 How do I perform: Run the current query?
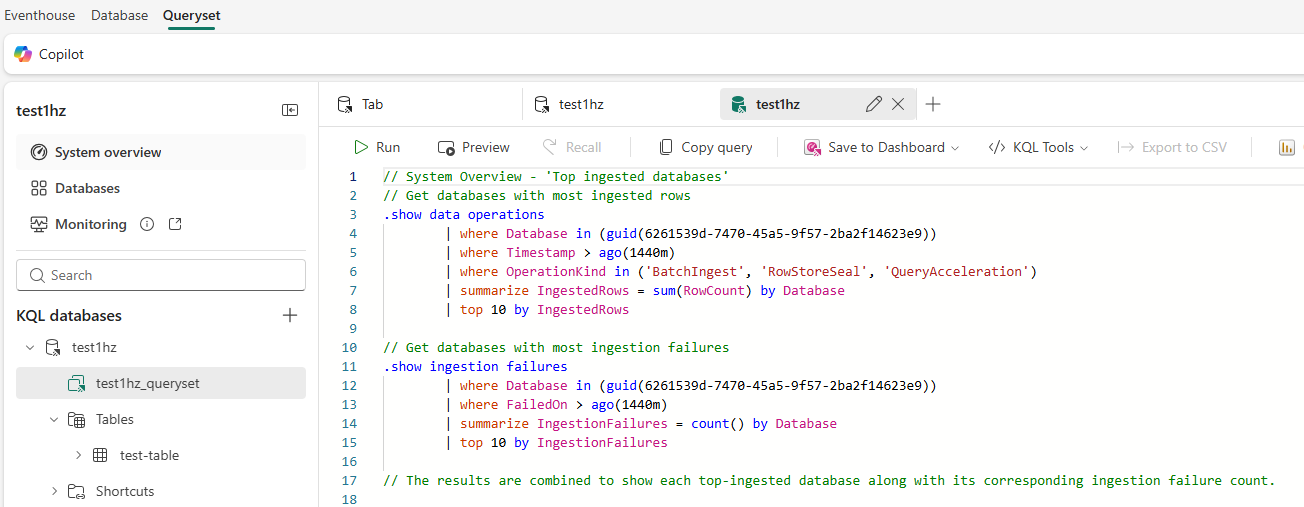pos(377,147)
